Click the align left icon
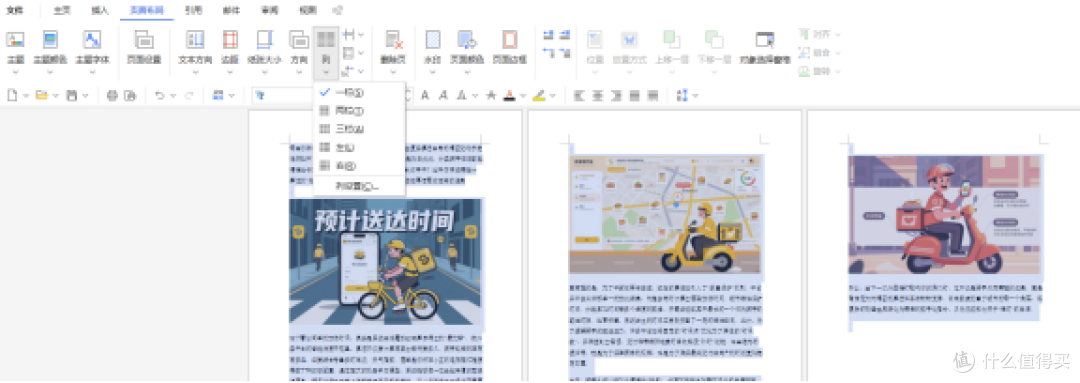Image resolution: width=1080 pixels, height=383 pixels. click(579, 95)
